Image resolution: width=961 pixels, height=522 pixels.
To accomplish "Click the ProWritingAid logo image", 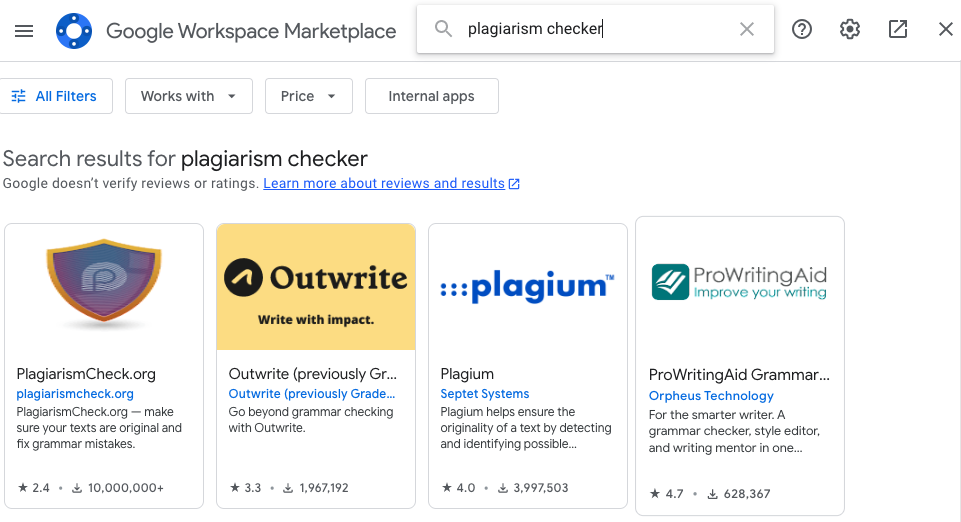I will (x=739, y=282).
